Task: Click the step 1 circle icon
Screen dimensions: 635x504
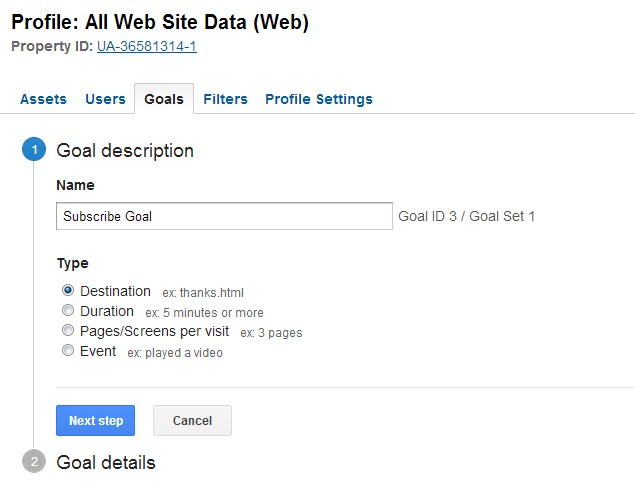Action: click(x=34, y=150)
